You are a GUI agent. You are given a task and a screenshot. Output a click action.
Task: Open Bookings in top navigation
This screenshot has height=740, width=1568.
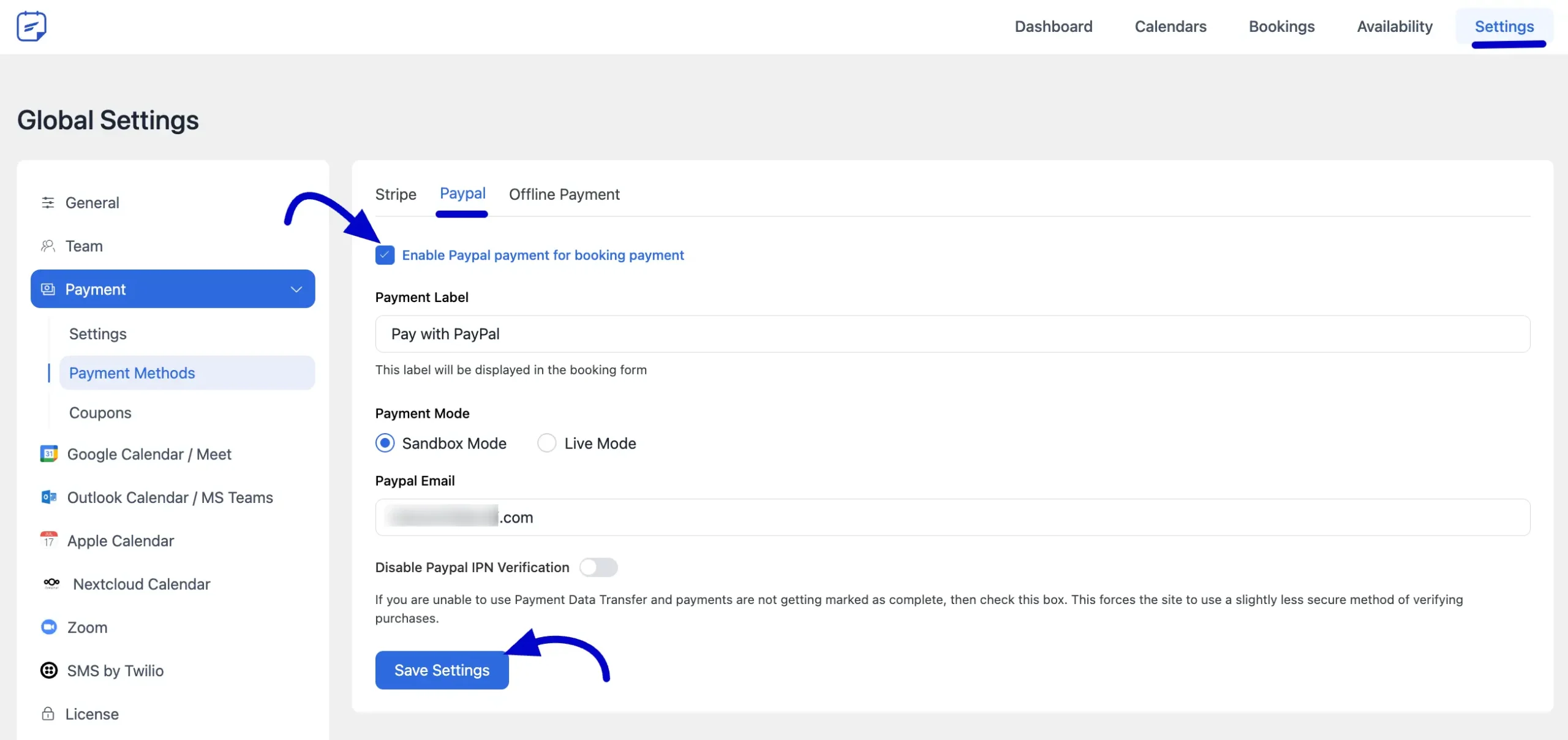tap(1282, 26)
